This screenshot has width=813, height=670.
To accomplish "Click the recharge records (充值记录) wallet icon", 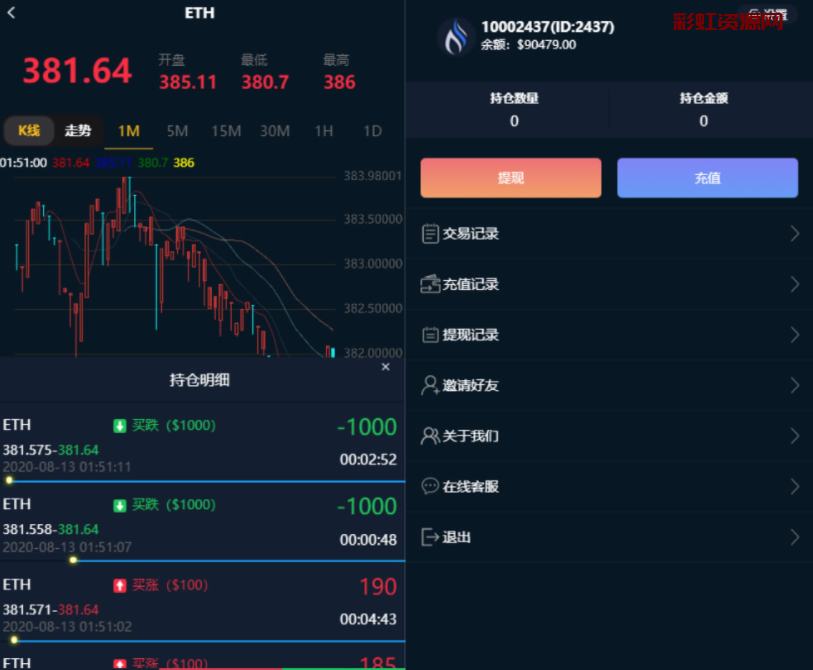I will (430, 285).
